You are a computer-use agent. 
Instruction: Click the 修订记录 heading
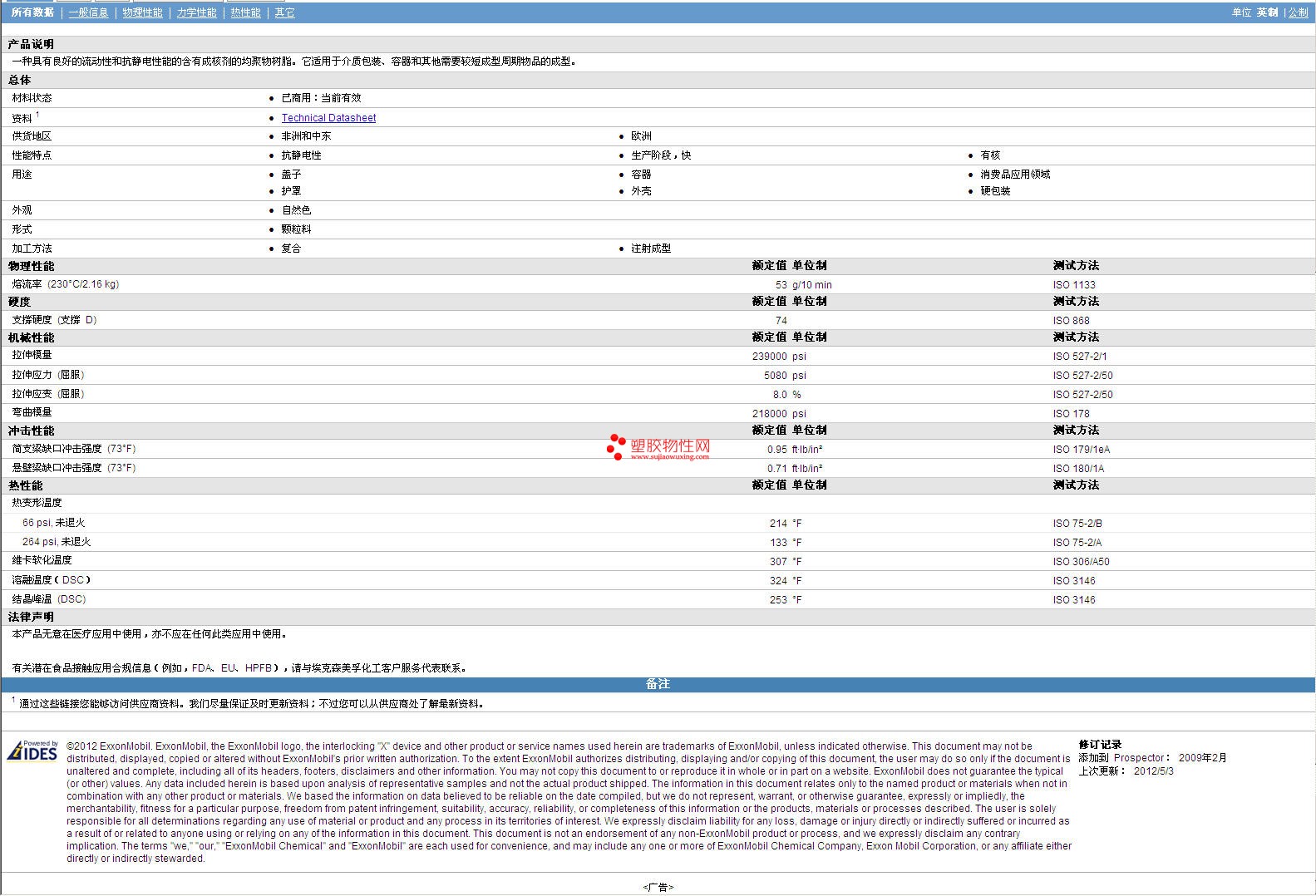tap(1100, 745)
